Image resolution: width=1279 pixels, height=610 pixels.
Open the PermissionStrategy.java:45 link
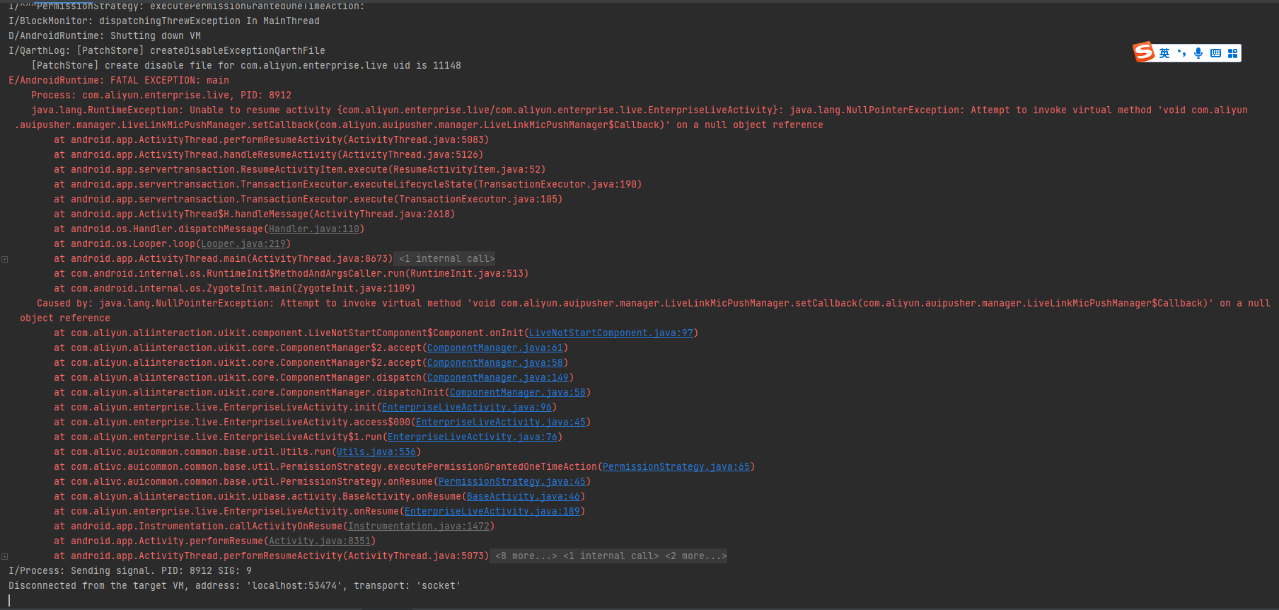[x=510, y=481]
